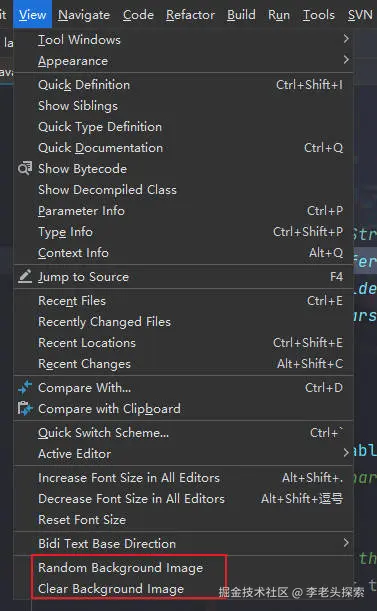Select Compare with Clipboard entry
The width and height of the screenshot is (377, 611).
click(x=184, y=409)
